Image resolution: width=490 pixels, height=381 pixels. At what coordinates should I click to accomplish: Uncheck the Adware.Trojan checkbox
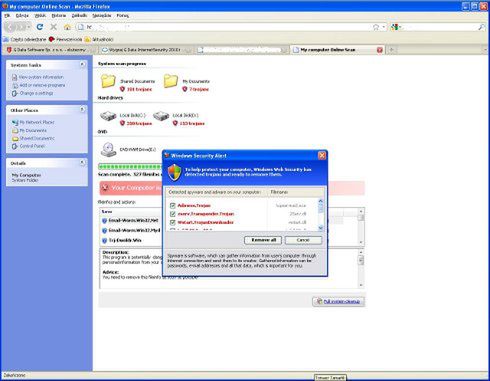pyautogui.click(x=173, y=205)
